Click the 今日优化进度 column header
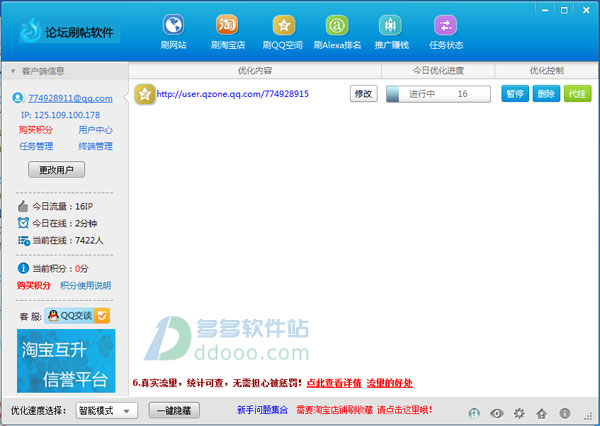 click(438, 71)
